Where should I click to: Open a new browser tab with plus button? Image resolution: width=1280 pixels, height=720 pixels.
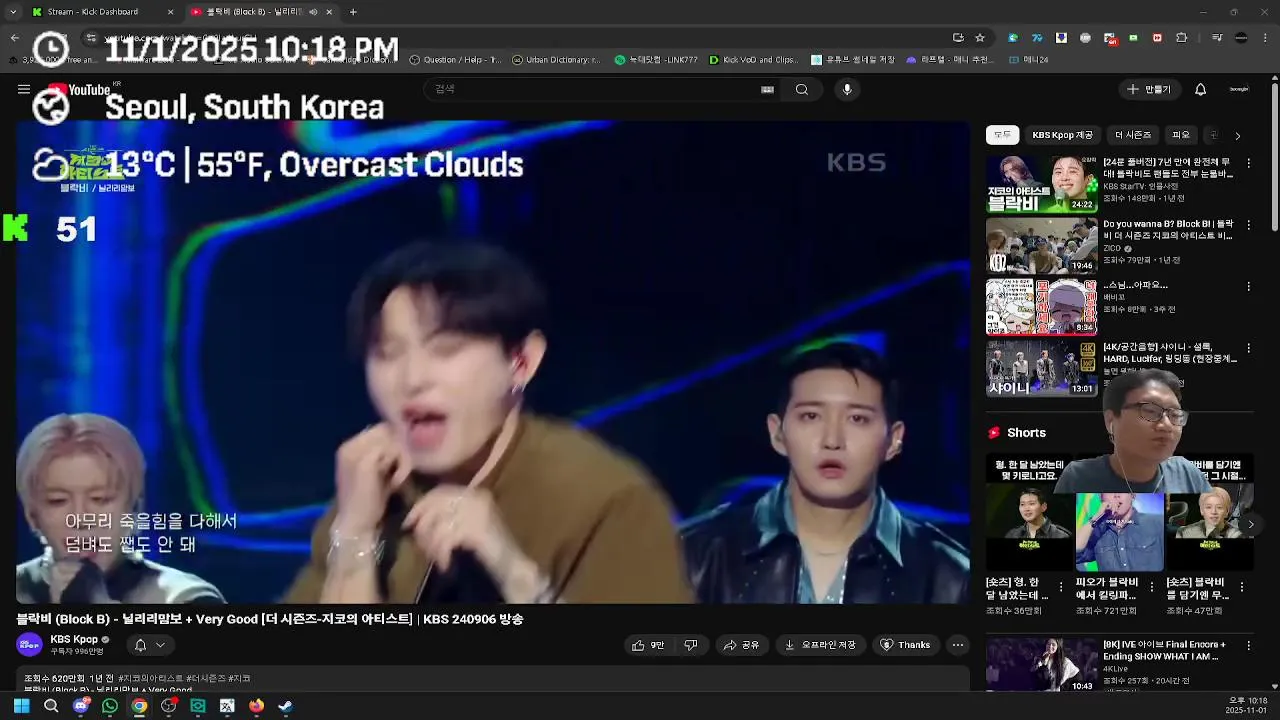[353, 12]
